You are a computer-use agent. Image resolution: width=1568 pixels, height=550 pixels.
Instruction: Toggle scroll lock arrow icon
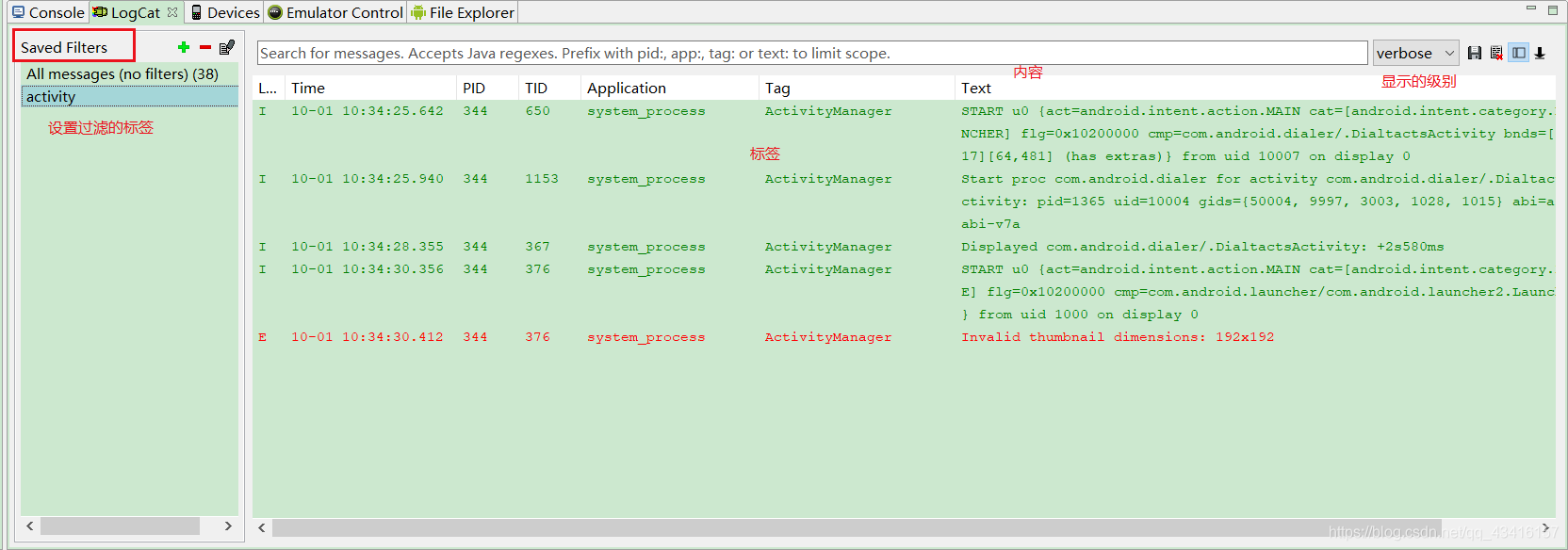coord(1540,53)
